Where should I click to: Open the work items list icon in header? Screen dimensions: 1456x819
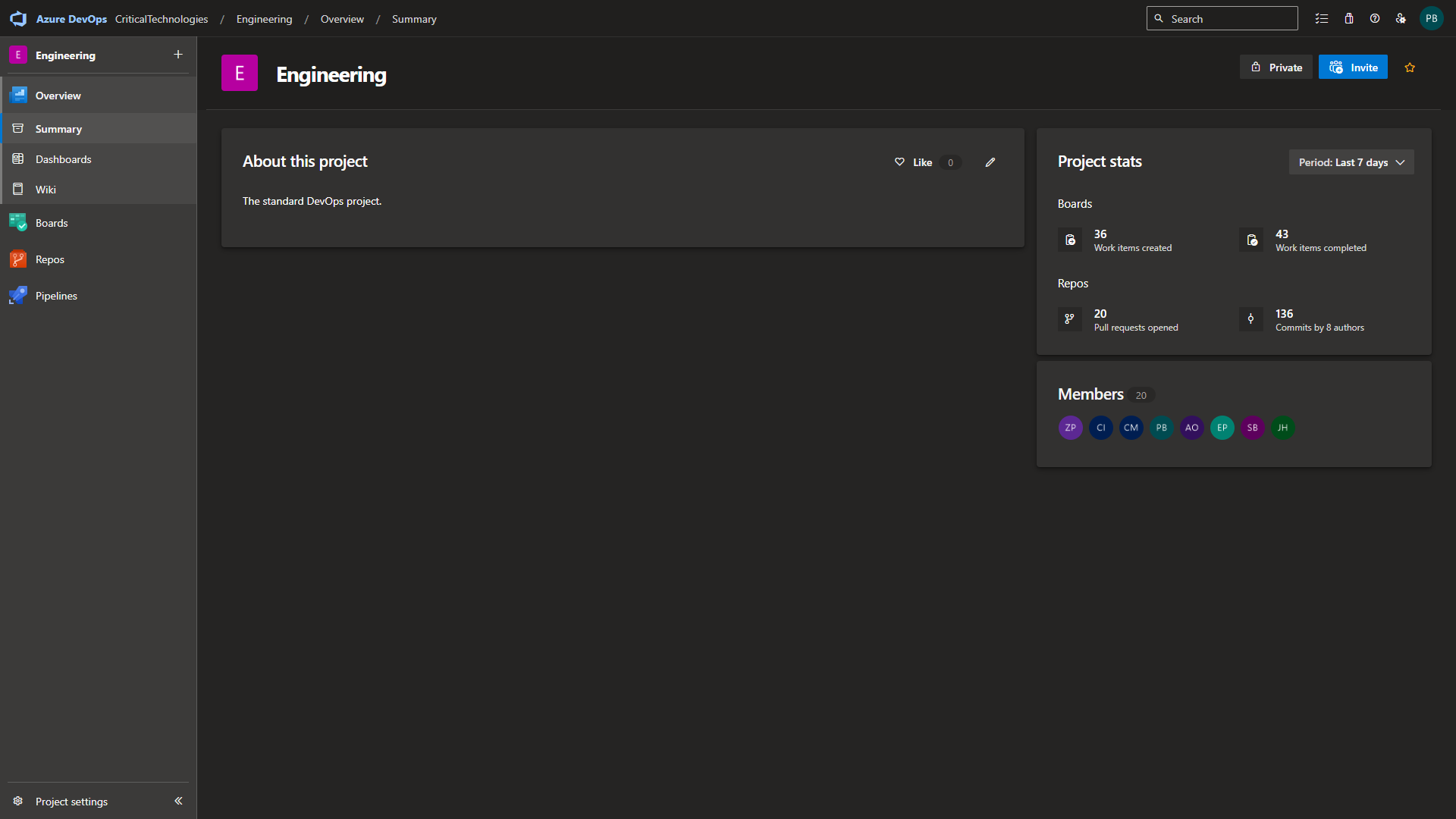pyautogui.click(x=1322, y=19)
